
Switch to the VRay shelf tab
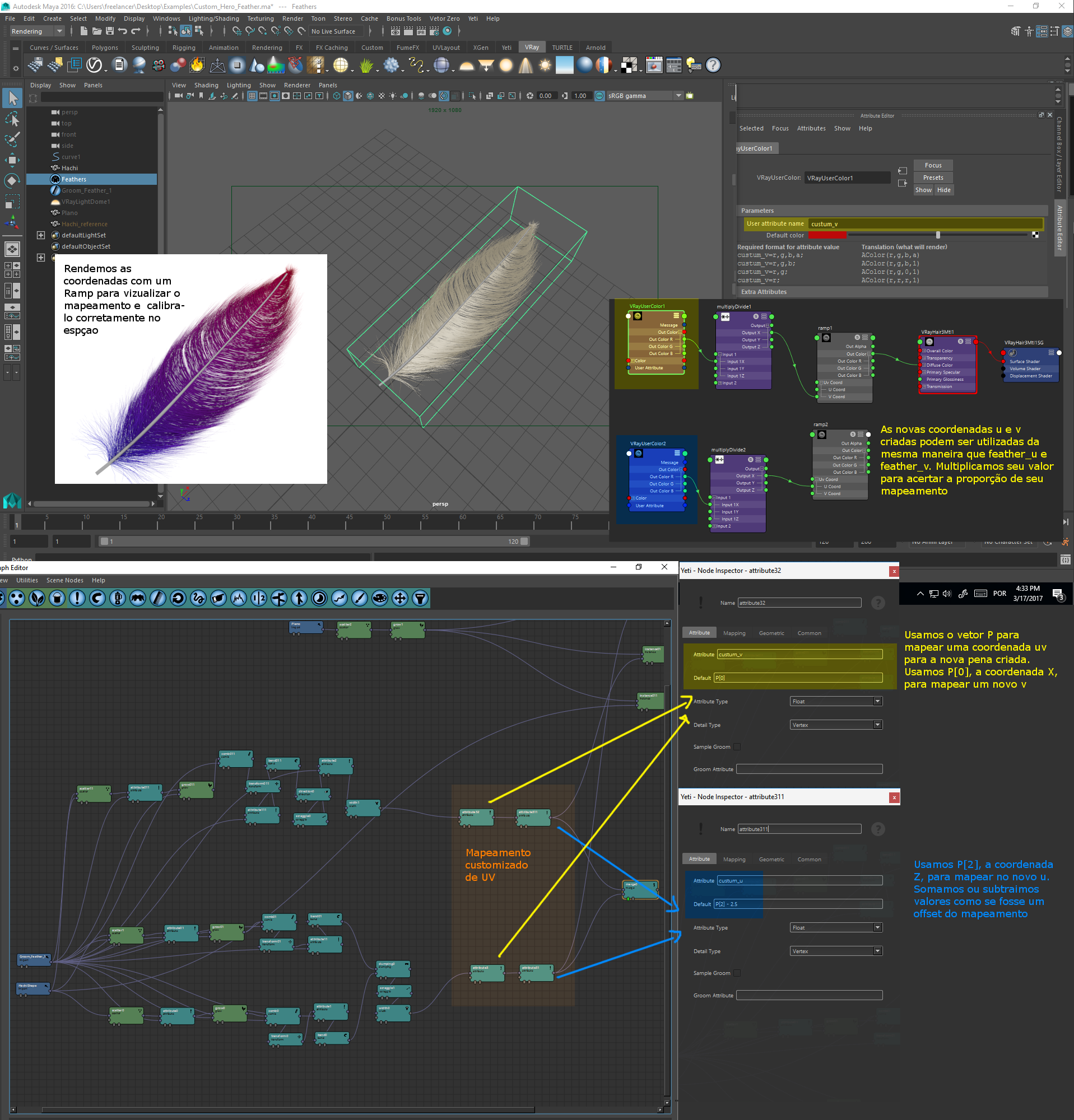click(x=532, y=48)
